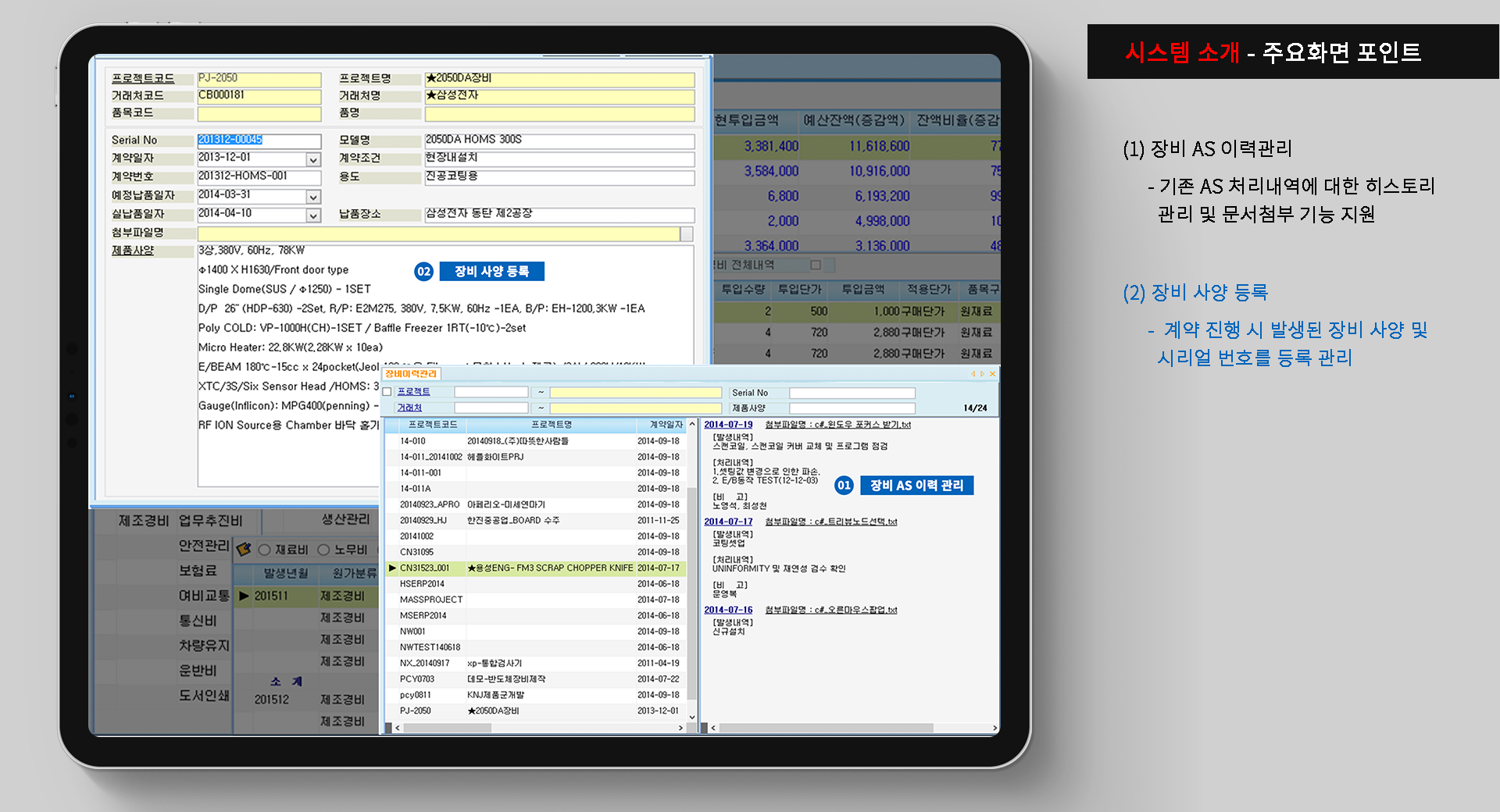Select the 노무비 radio button
Image resolution: width=1500 pixels, height=812 pixels.
point(323,550)
